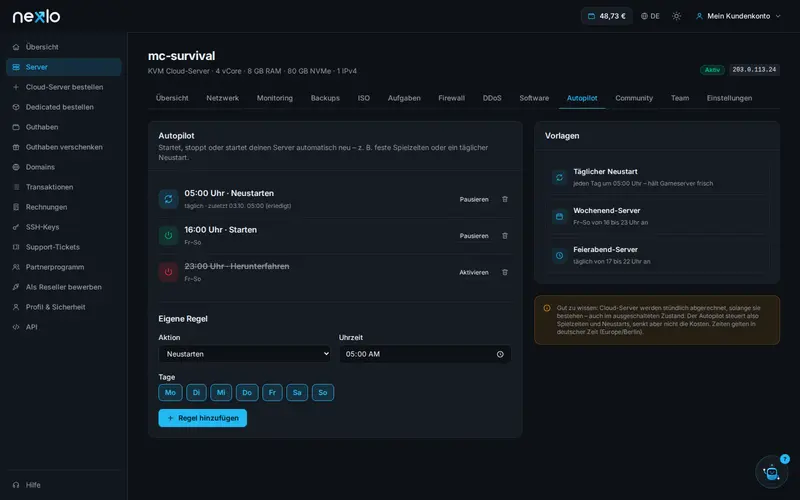Toggle the Do day chip
Viewport: 800px width, 500px height.
coord(247,392)
